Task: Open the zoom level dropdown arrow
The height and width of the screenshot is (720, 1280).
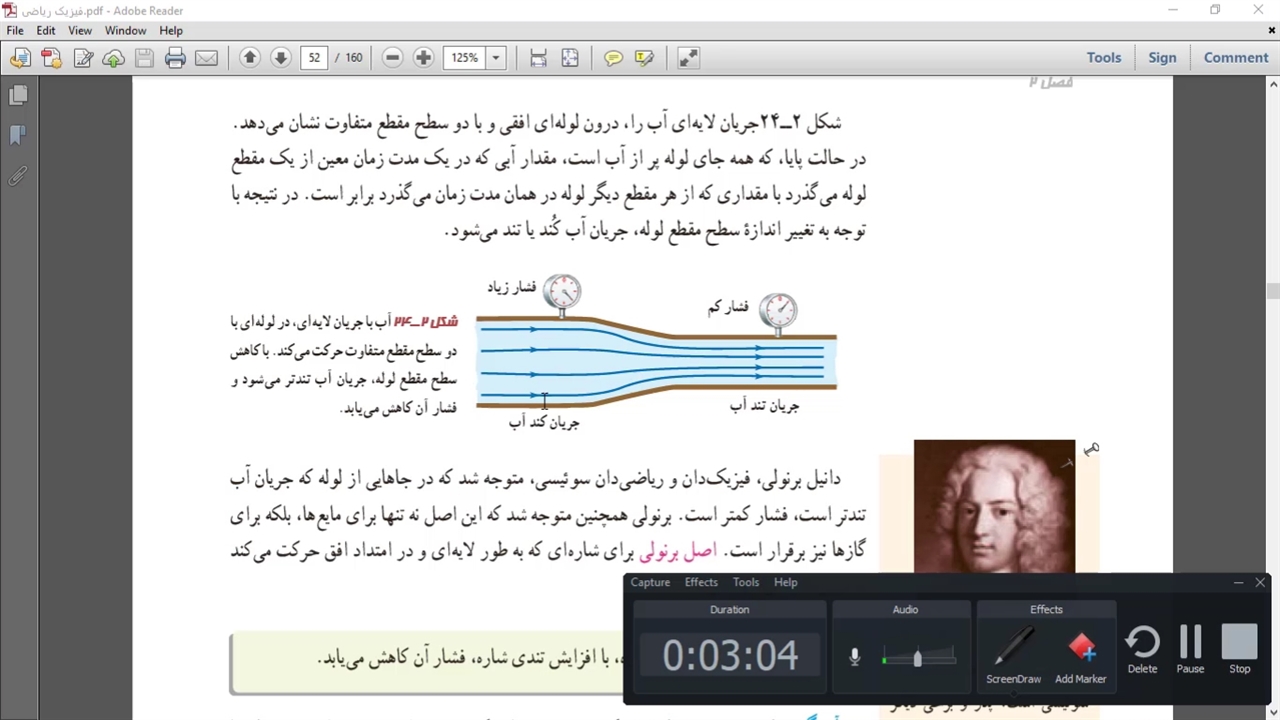Action: [x=495, y=58]
